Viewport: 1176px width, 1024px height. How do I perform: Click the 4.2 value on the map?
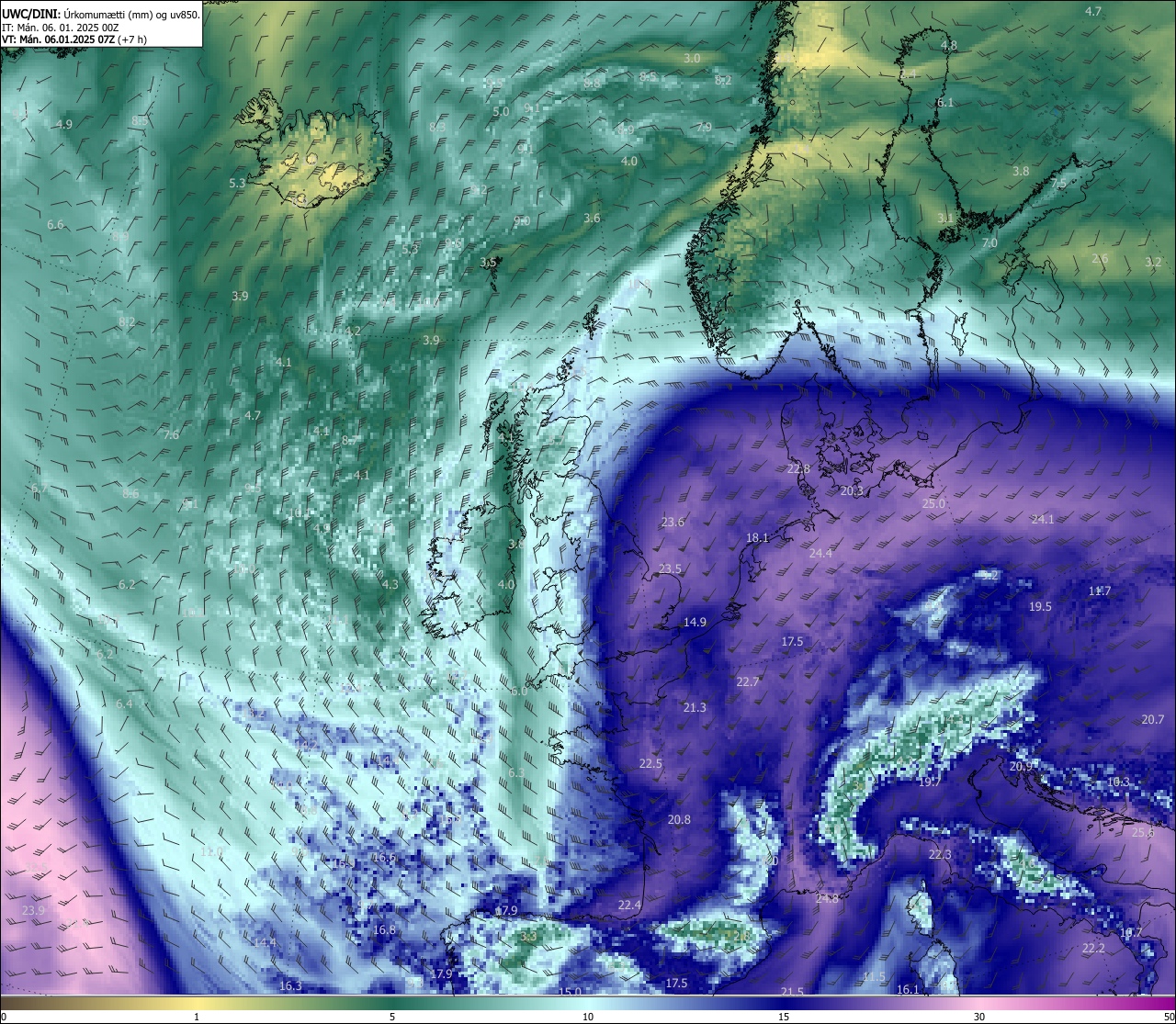tap(353, 331)
